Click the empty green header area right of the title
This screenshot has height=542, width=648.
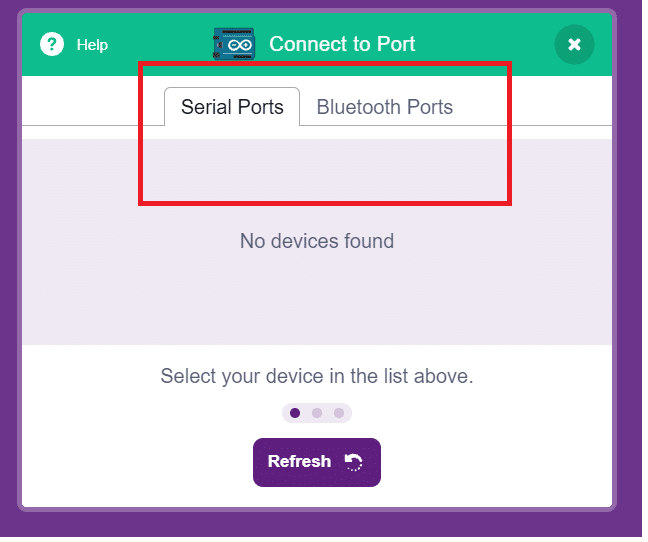(484, 44)
